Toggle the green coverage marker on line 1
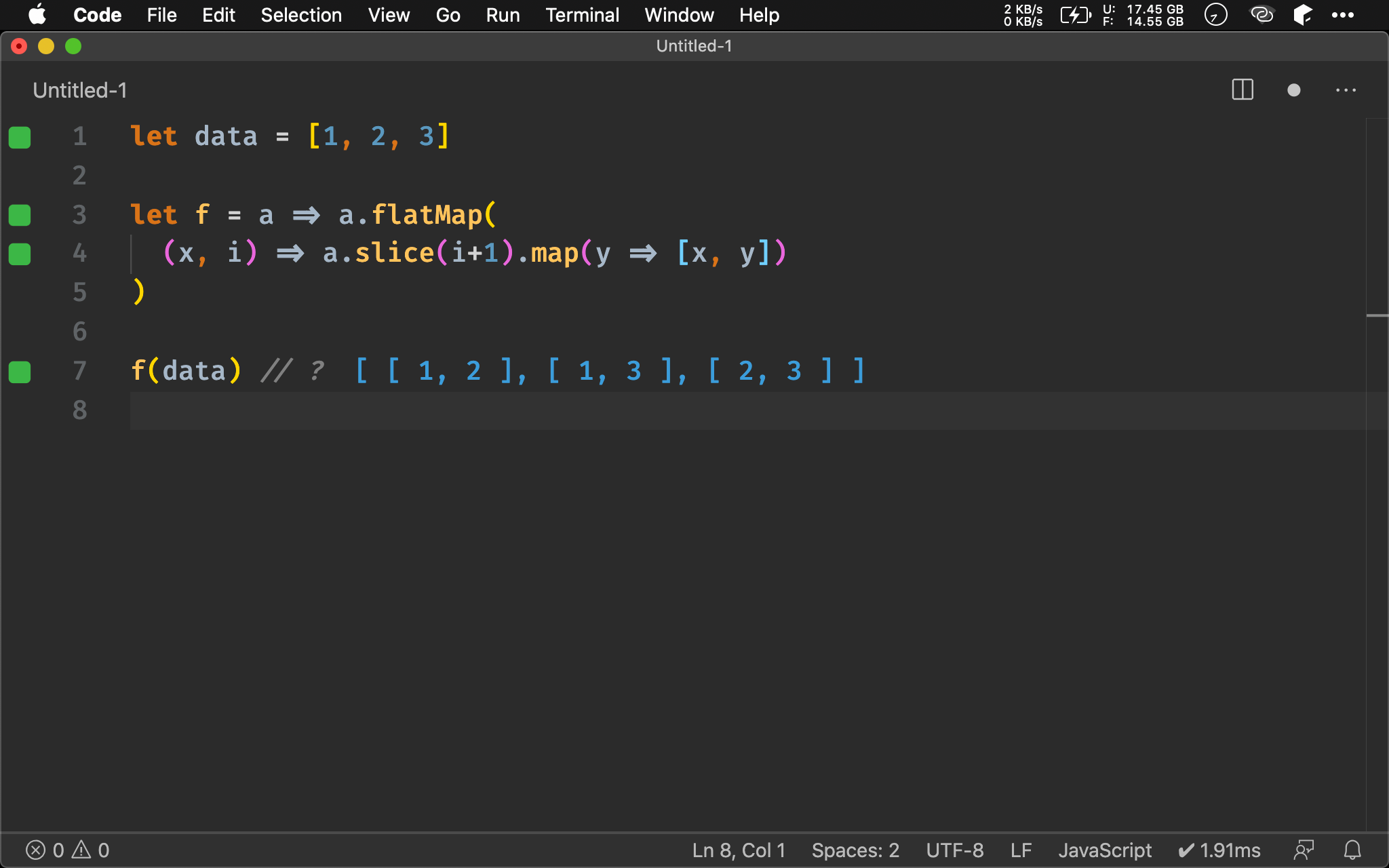Image resolution: width=1389 pixels, height=868 pixels. click(x=20, y=137)
